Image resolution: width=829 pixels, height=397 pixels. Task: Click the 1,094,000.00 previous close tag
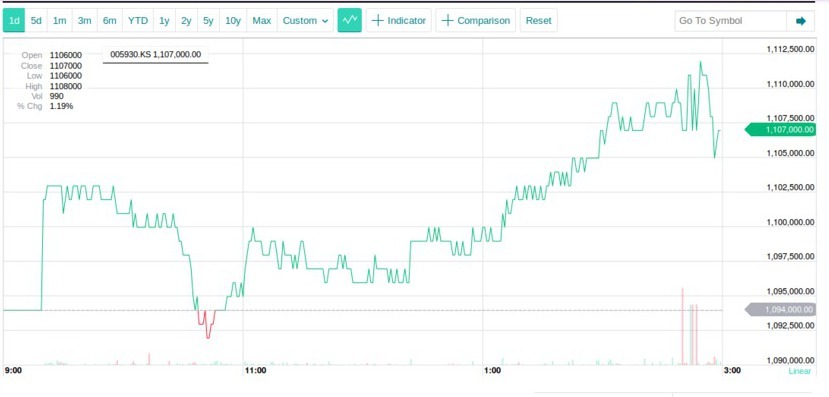tap(780, 310)
